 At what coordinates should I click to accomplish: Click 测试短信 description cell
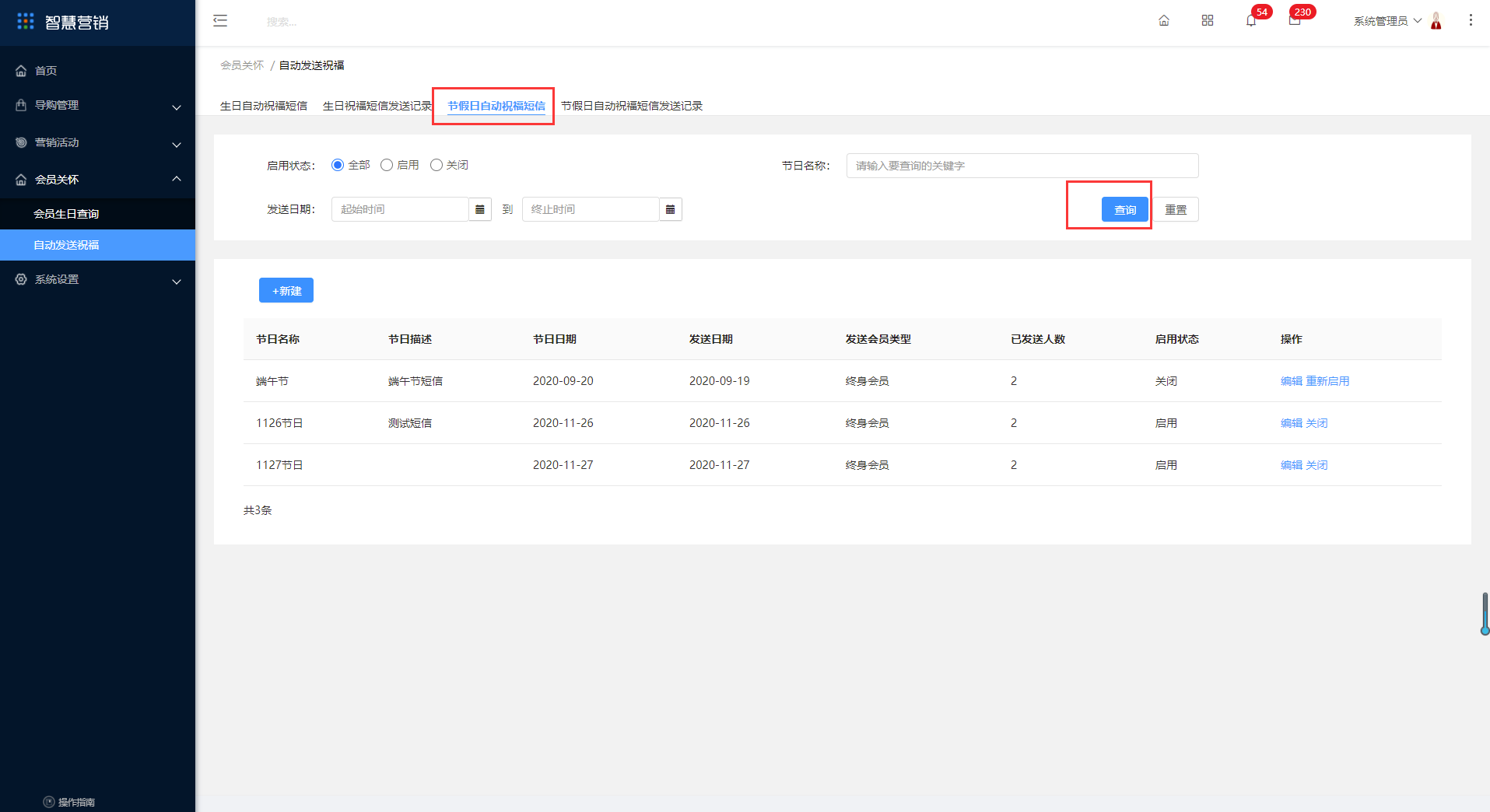coord(410,423)
